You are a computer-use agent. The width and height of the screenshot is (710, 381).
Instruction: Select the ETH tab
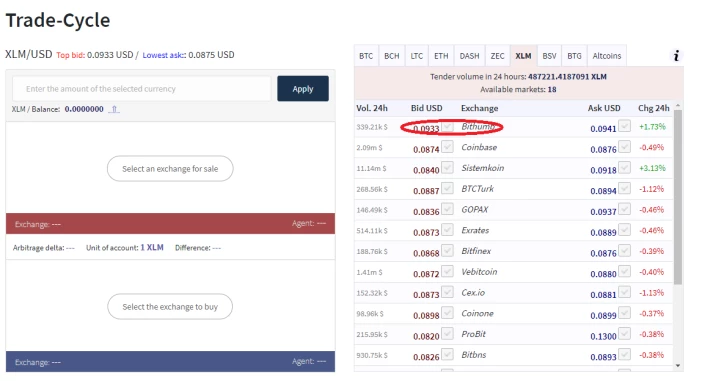(441, 56)
